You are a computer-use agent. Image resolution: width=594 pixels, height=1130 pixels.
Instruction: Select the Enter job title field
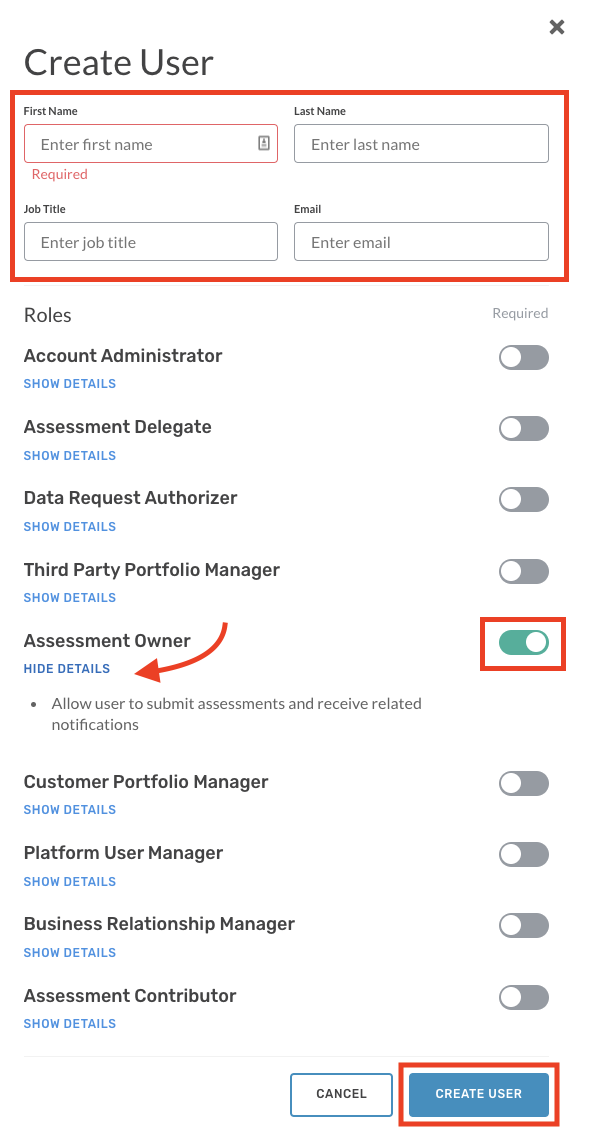point(150,241)
